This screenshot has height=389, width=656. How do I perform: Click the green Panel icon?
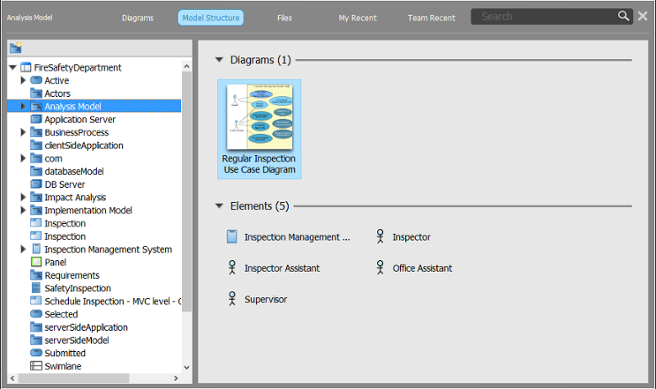[36, 262]
